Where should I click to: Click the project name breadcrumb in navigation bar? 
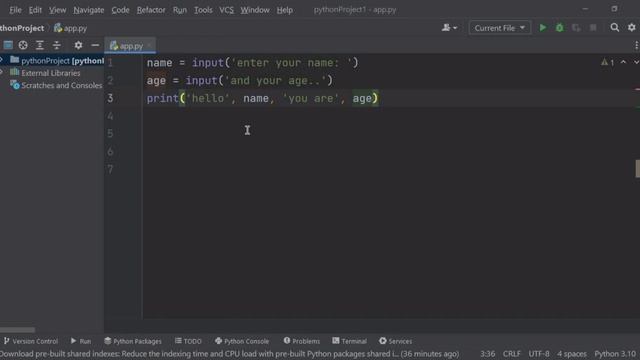(22, 28)
